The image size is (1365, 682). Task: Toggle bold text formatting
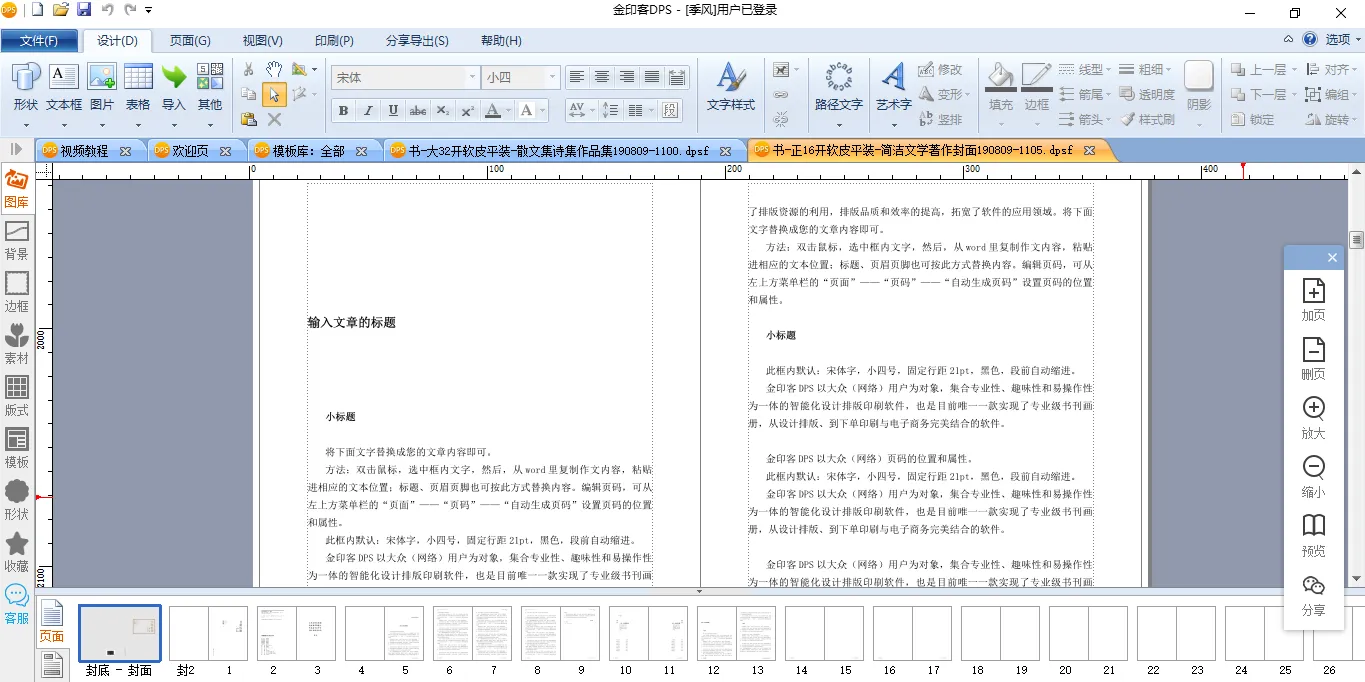(x=343, y=110)
